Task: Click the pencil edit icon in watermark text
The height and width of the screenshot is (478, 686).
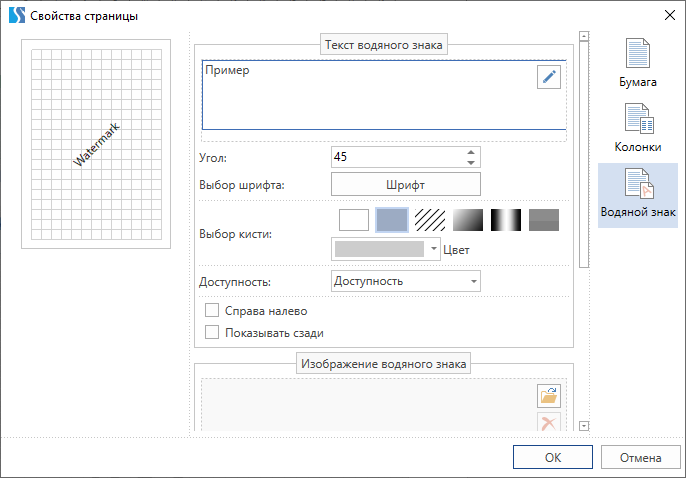Action: click(x=549, y=78)
